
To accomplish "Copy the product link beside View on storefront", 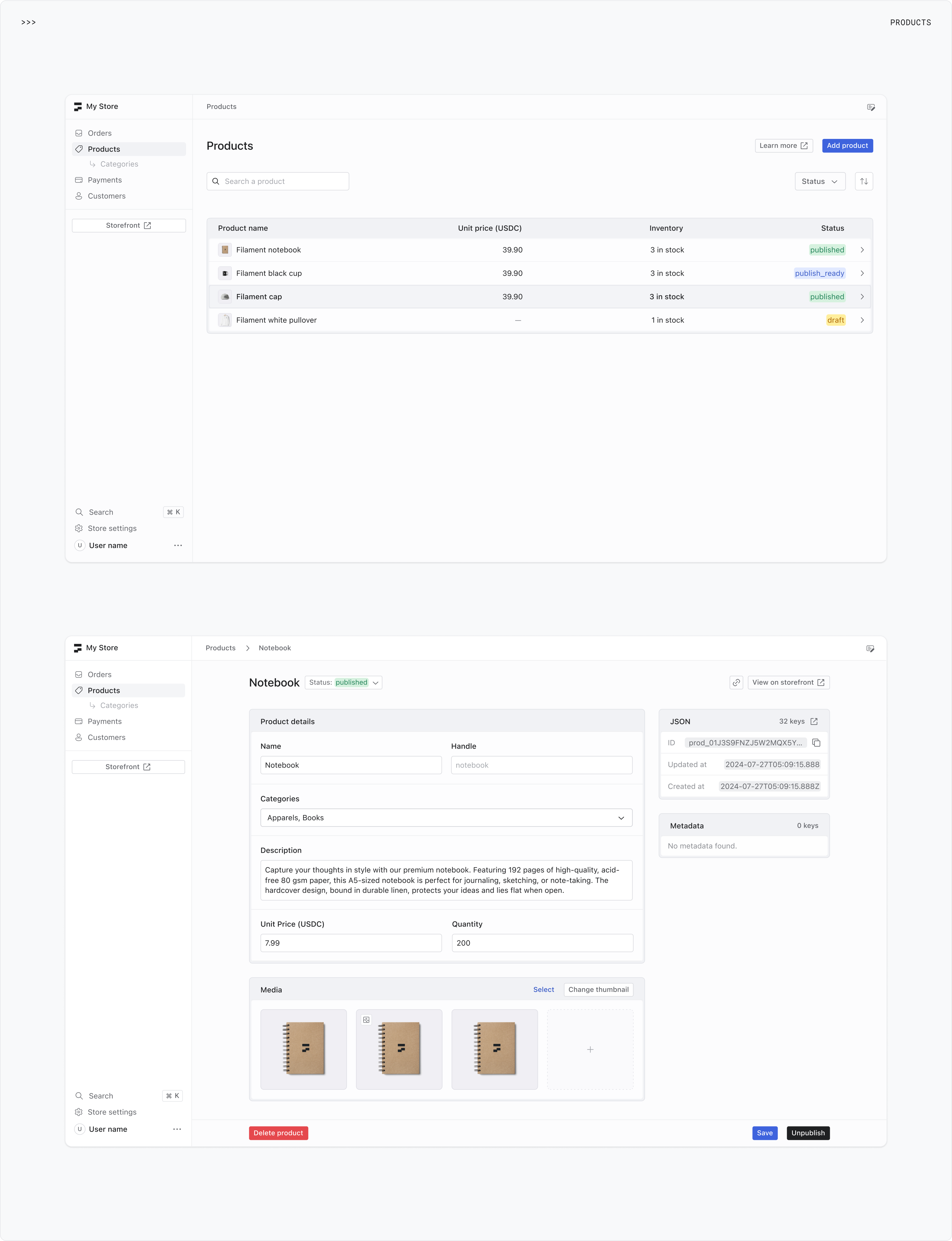I will (736, 682).
